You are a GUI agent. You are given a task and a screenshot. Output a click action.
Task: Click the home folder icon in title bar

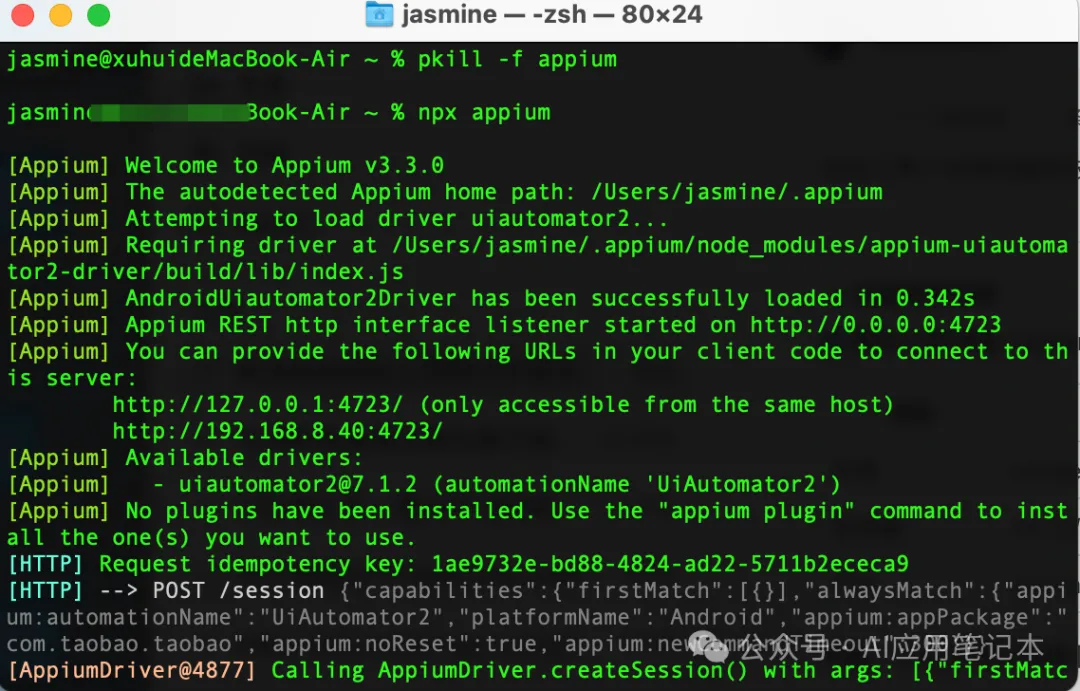(379, 14)
